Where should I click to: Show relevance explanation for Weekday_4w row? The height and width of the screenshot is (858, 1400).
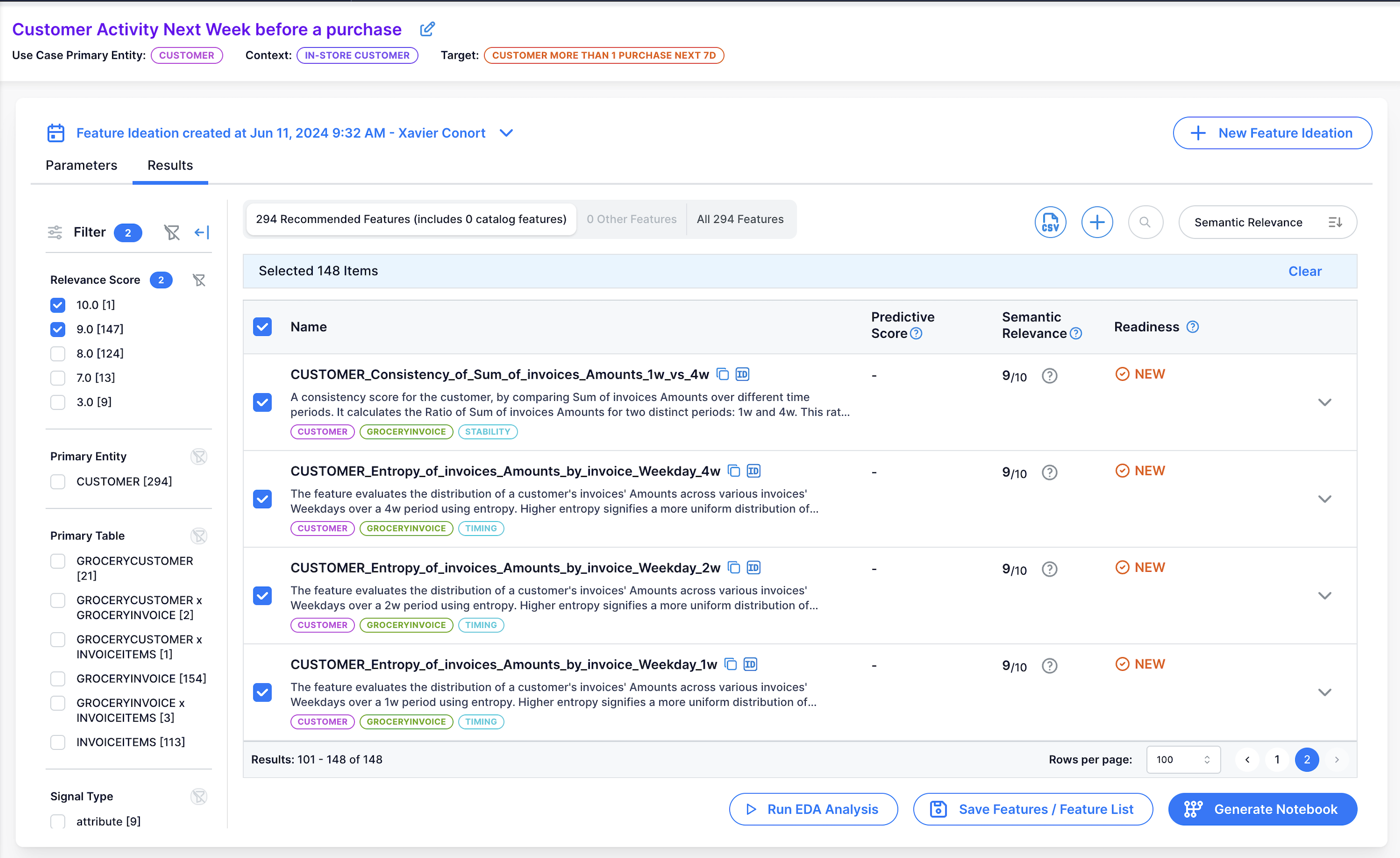click(1050, 472)
